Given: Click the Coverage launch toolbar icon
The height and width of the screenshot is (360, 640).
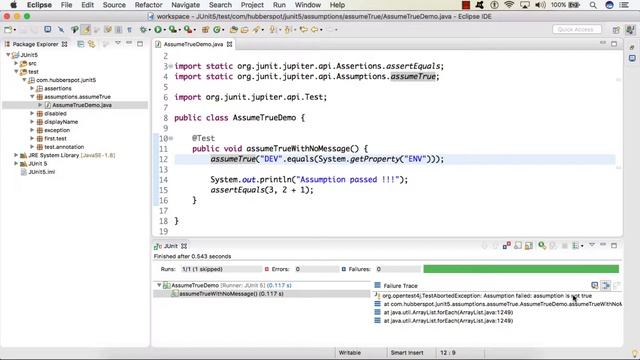Looking at the screenshot, I should tap(173, 29).
